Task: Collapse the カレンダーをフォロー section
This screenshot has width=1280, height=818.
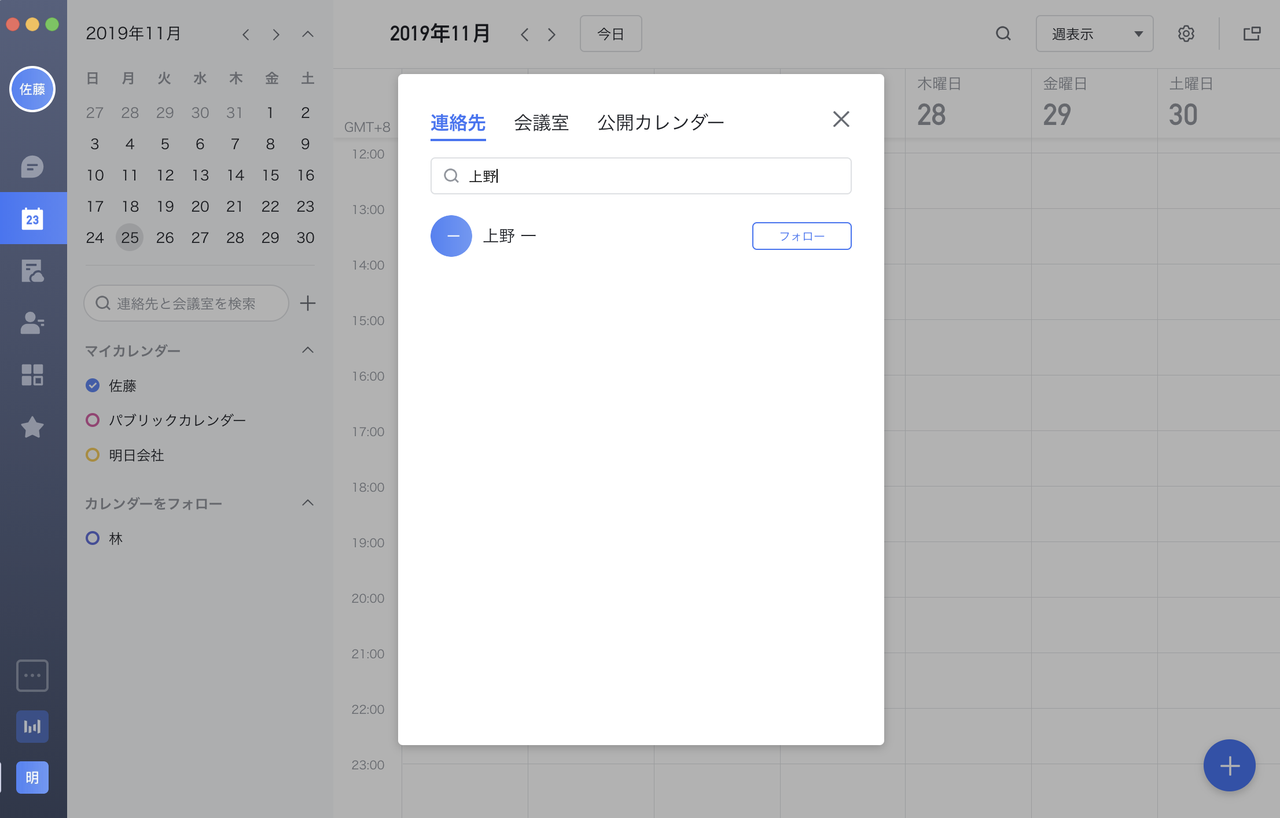Action: coord(308,503)
